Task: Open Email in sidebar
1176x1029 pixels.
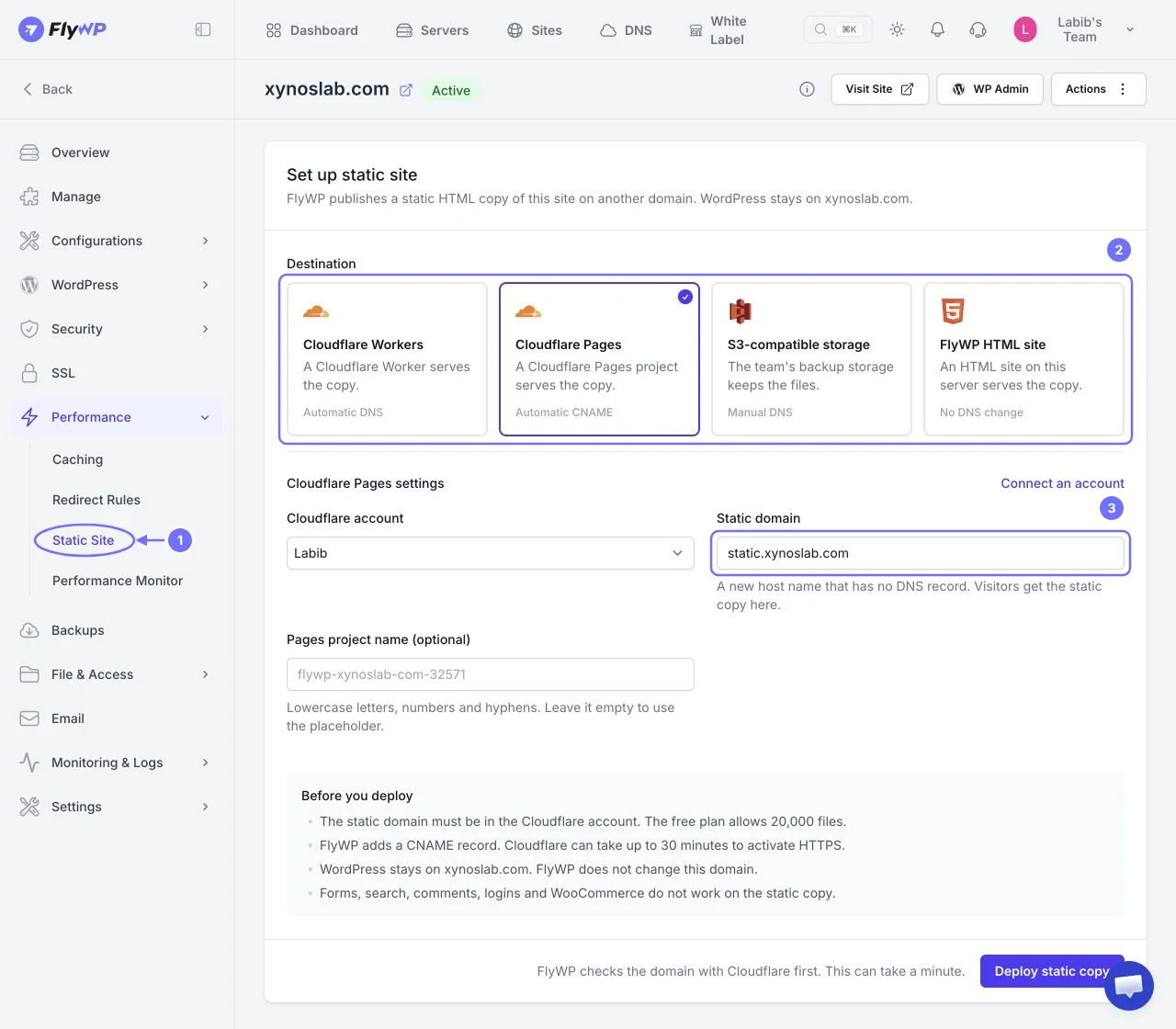Action: (117, 718)
